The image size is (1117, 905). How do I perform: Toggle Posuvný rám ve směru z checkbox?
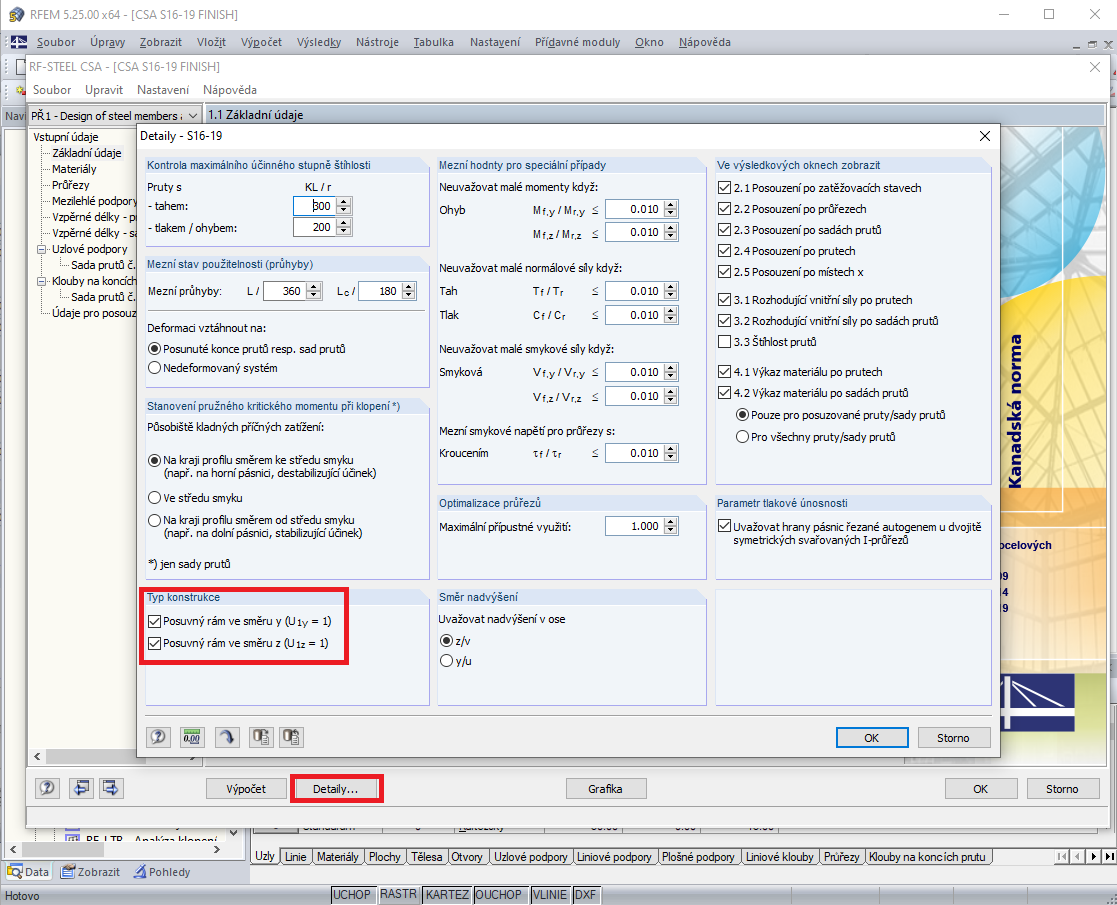tap(154, 643)
